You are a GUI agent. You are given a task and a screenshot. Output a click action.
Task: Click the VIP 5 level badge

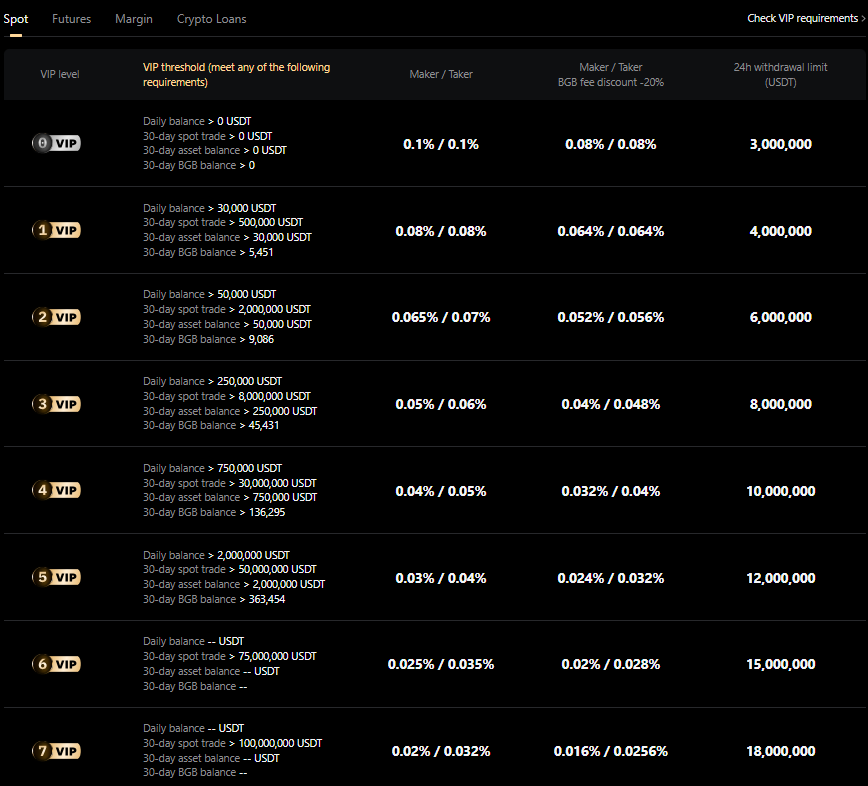coord(56,577)
